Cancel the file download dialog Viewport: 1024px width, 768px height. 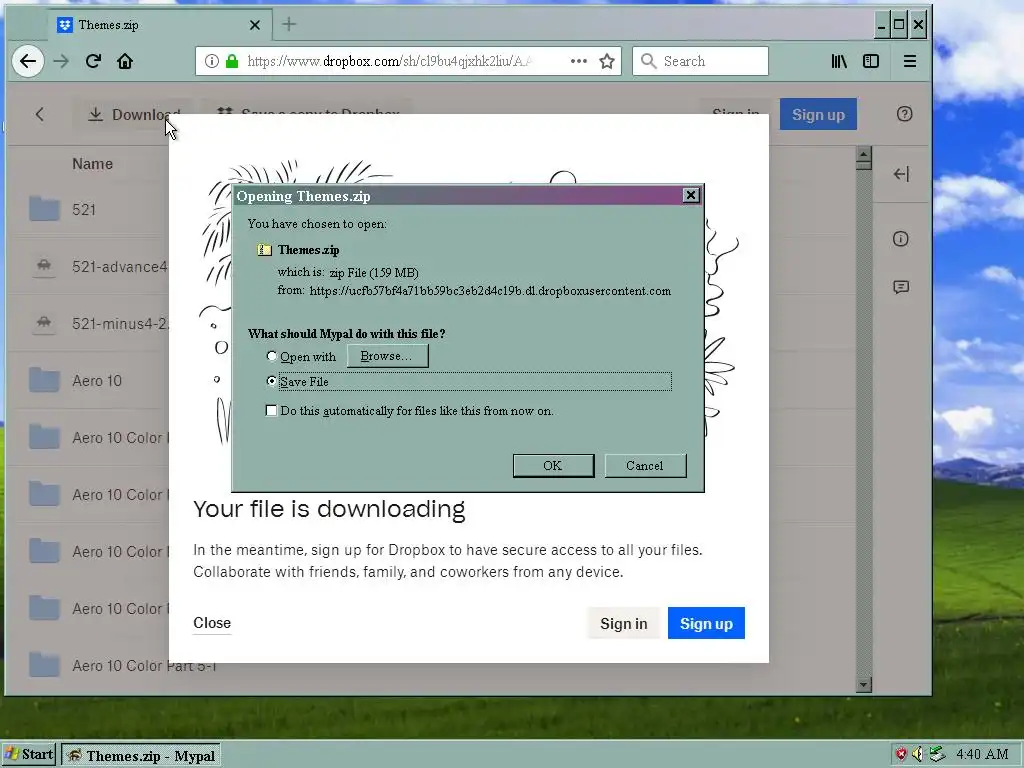click(645, 466)
